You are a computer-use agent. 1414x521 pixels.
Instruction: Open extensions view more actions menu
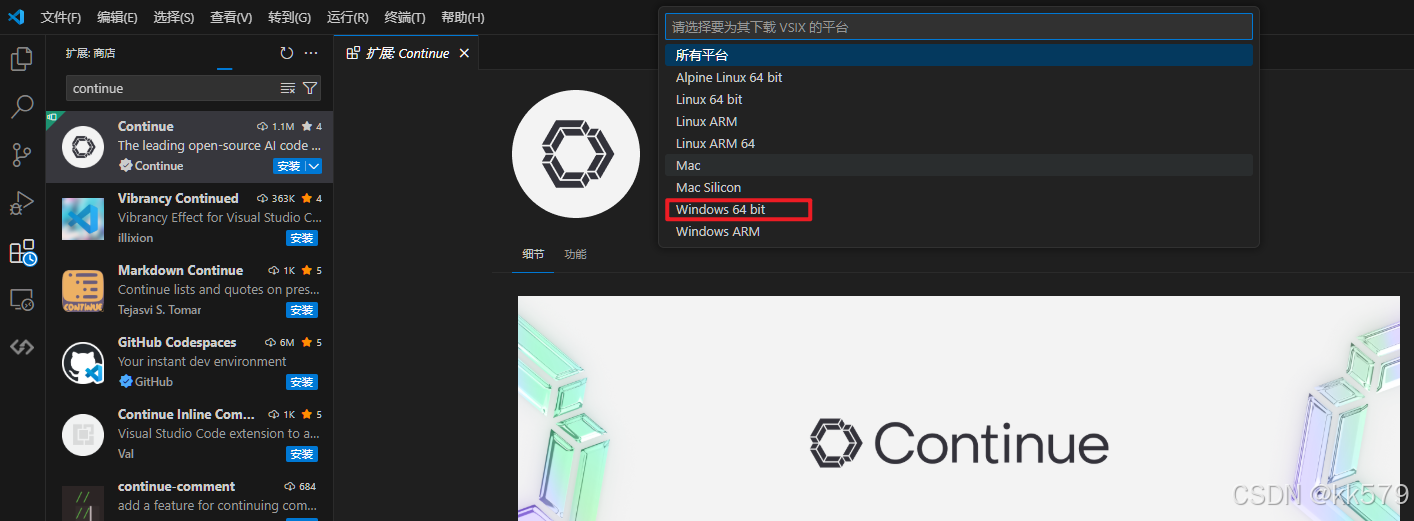coord(311,53)
